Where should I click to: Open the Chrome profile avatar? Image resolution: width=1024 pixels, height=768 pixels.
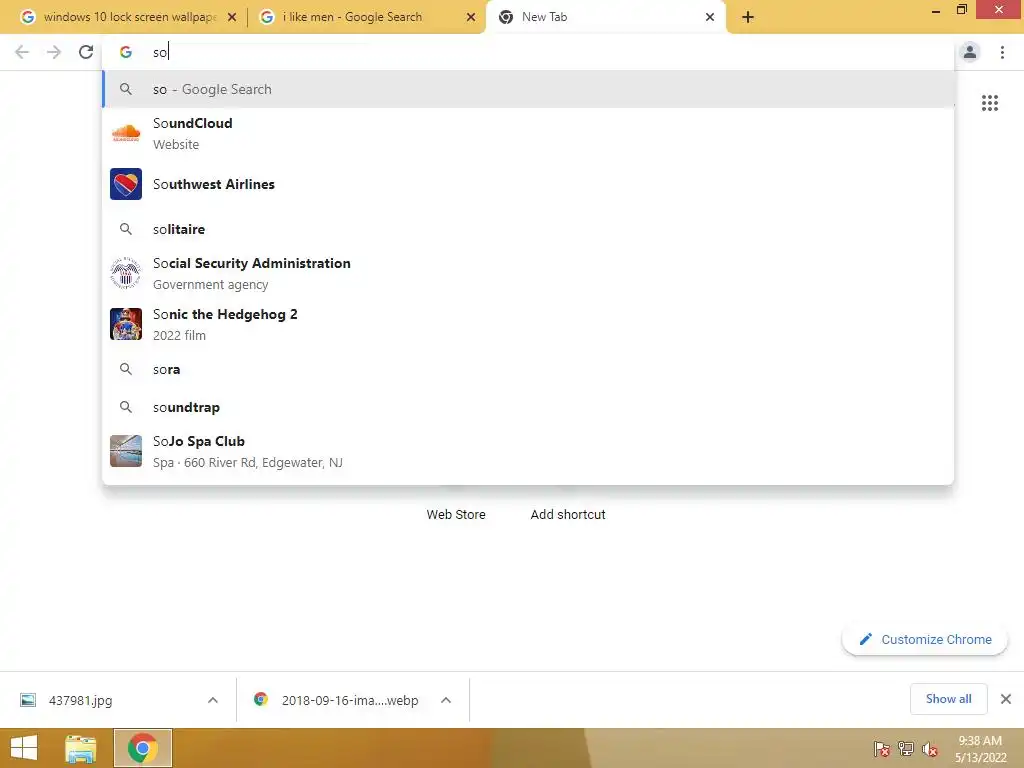pos(970,52)
